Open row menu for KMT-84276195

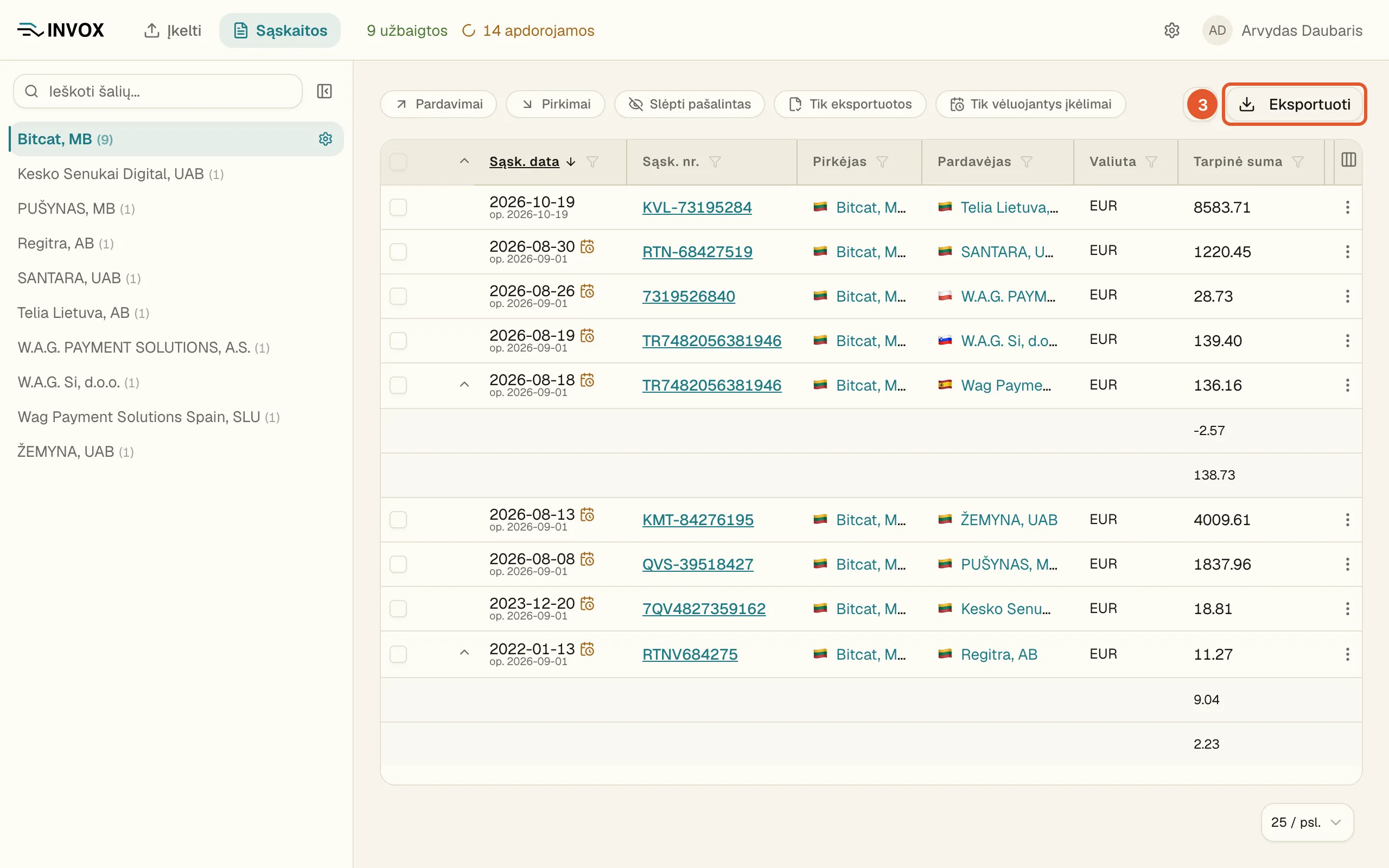[x=1347, y=520]
